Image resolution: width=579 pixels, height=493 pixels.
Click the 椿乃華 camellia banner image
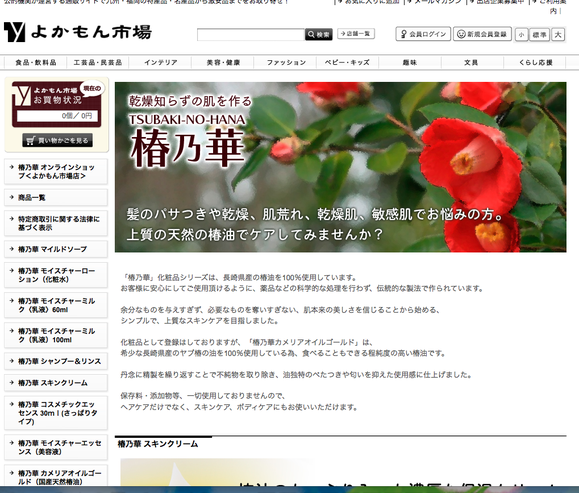tap(340, 167)
